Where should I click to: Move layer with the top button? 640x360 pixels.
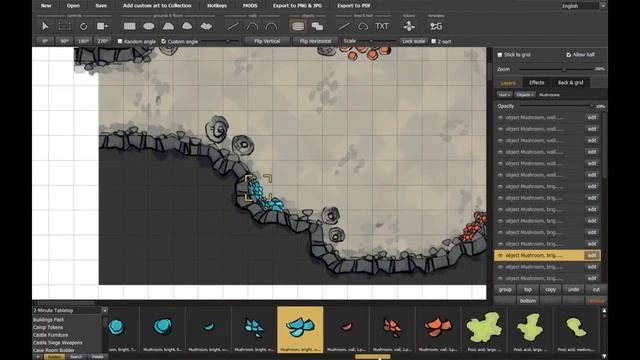tap(528, 289)
